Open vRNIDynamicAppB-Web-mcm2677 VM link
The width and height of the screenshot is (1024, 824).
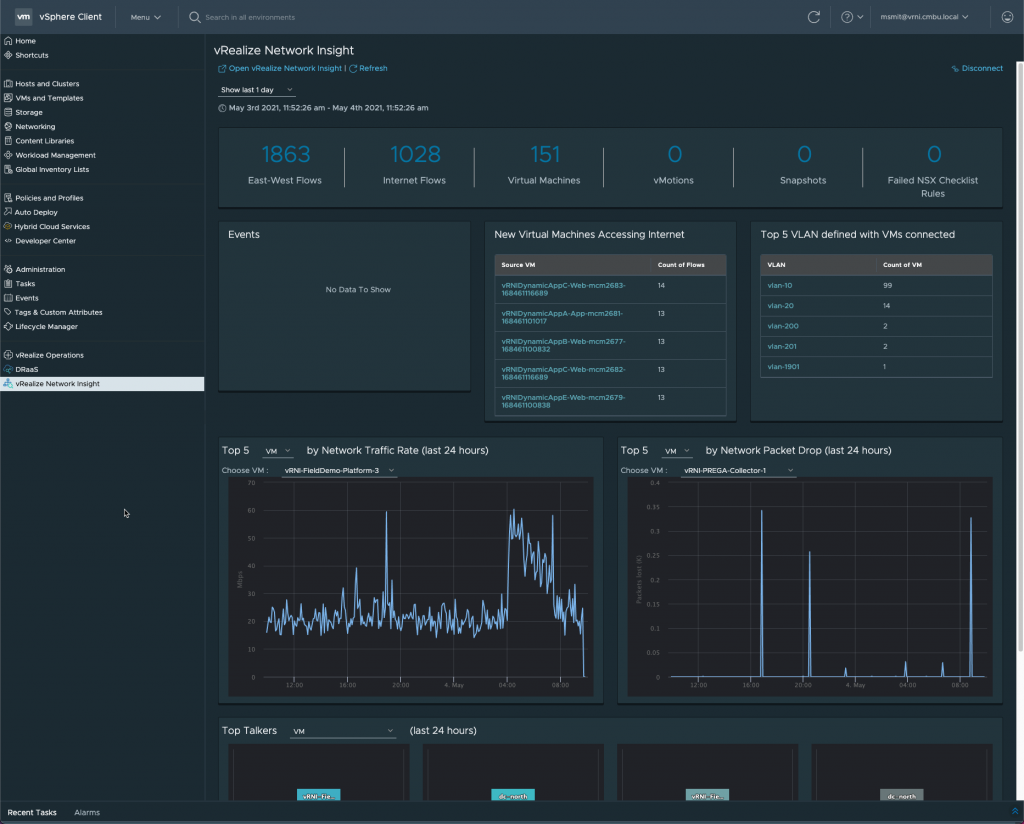click(563, 345)
